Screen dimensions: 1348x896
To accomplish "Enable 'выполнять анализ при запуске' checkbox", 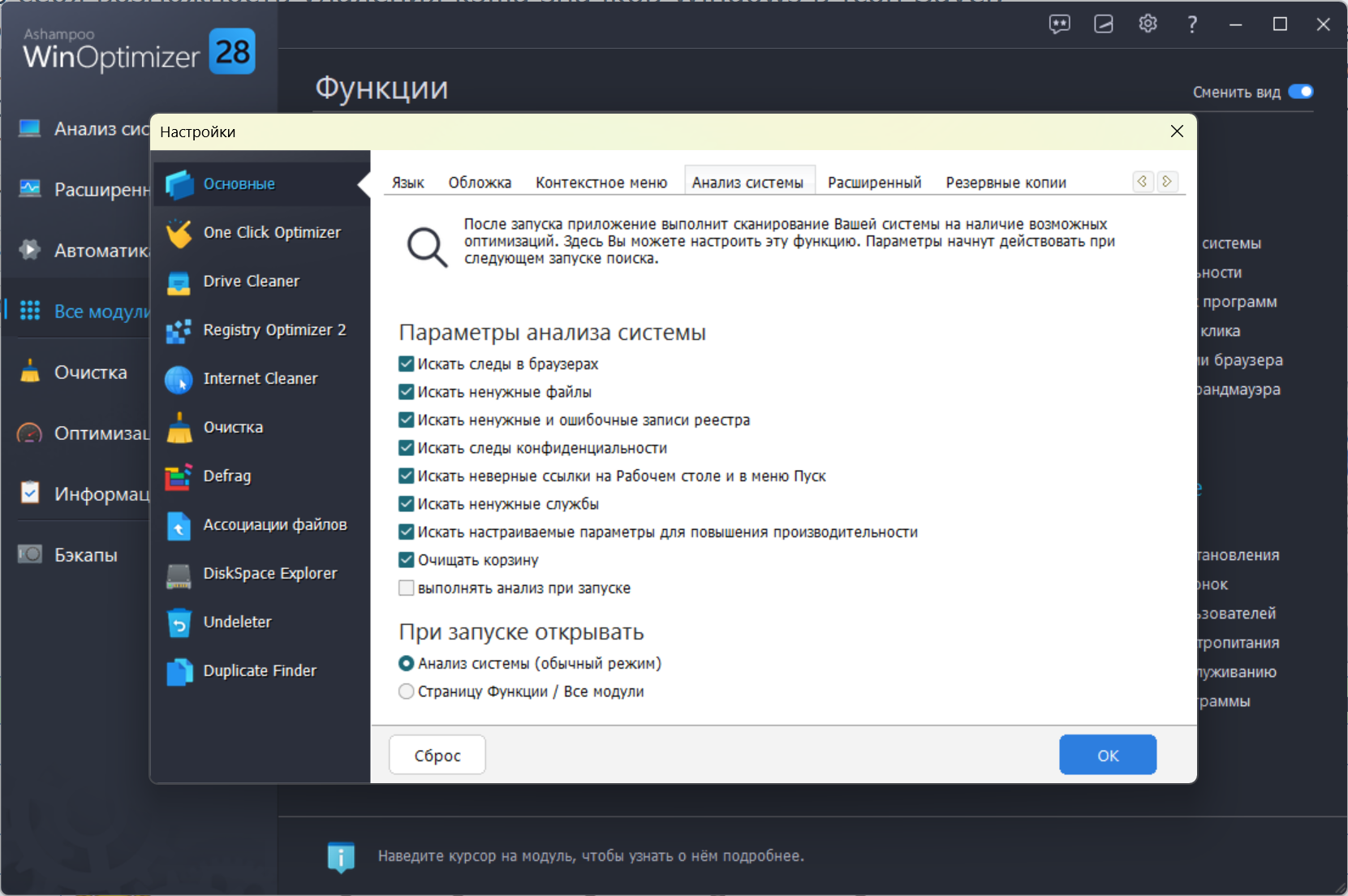I will point(407,588).
